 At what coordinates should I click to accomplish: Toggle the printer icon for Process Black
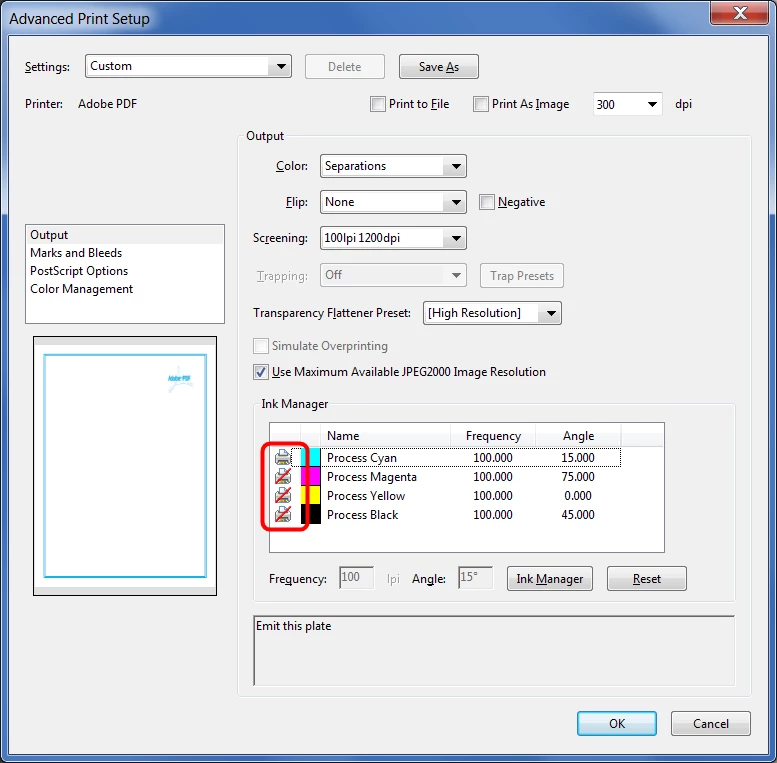pyautogui.click(x=282, y=514)
